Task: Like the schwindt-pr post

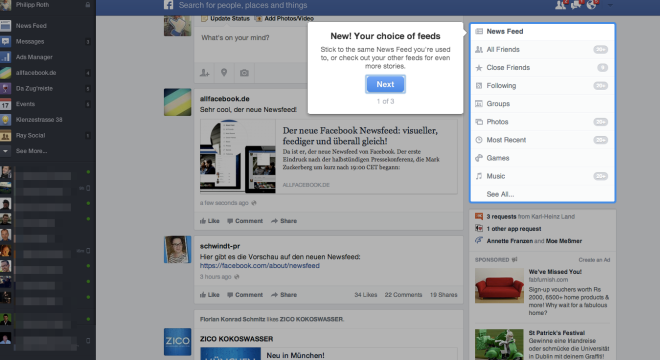Action: 210,295
